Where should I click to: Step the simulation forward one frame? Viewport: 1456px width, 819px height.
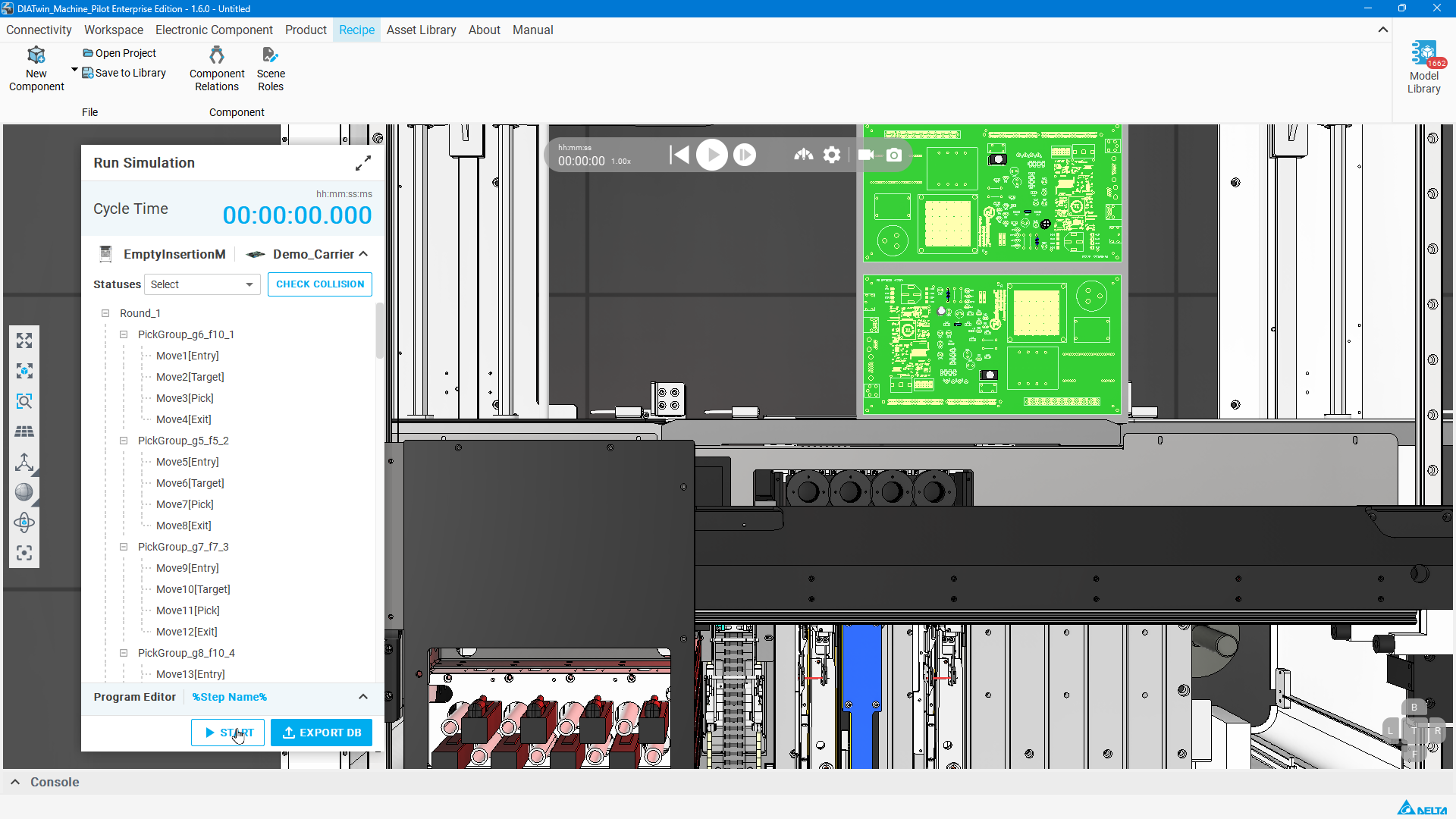pyautogui.click(x=745, y=155)
